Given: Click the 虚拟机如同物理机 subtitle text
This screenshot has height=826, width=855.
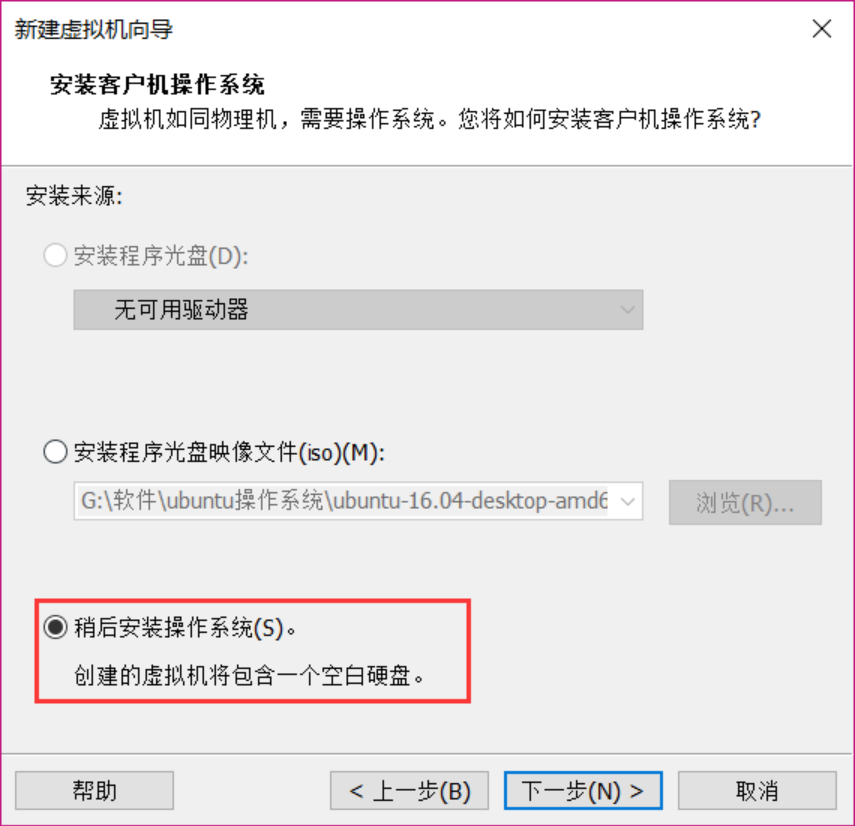Looking at the screenshot, I should 429,119.
